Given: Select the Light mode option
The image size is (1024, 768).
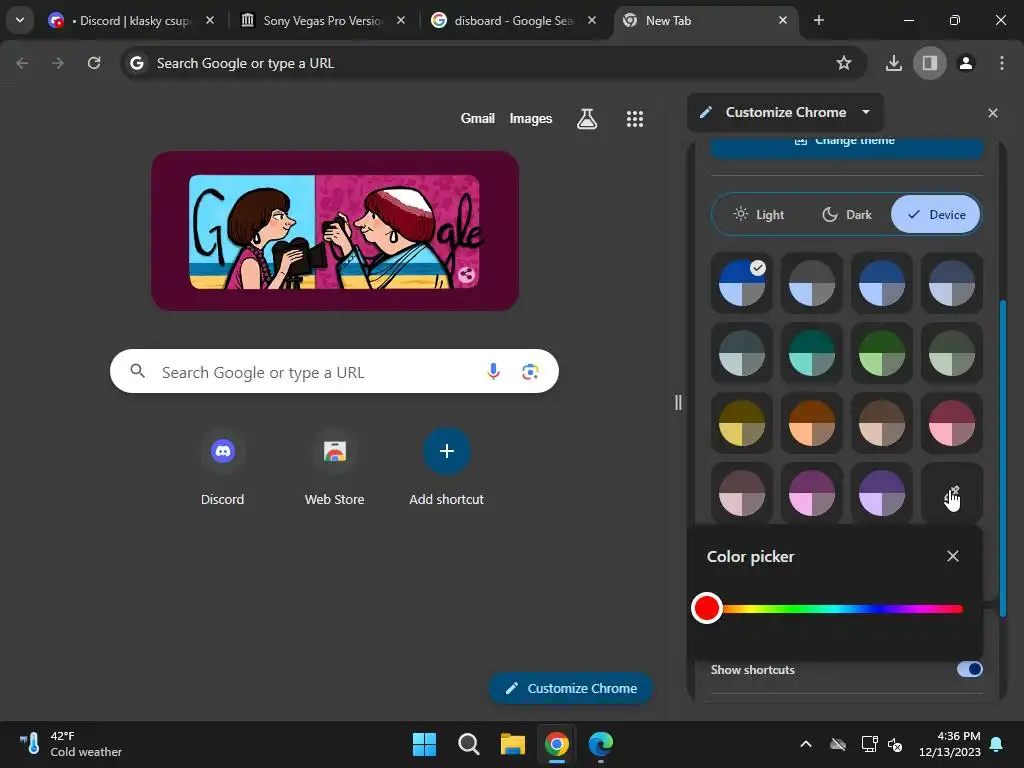Looking at the screenshot, I should pyautogui.click(x=760, y=214).
